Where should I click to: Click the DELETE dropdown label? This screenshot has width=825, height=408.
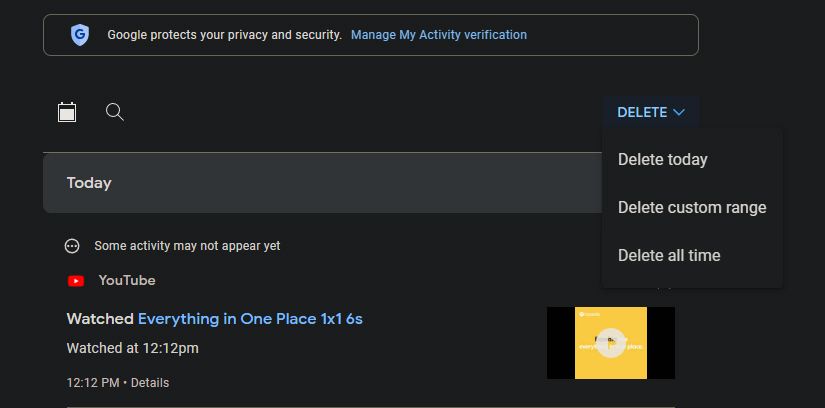[642, 112]
